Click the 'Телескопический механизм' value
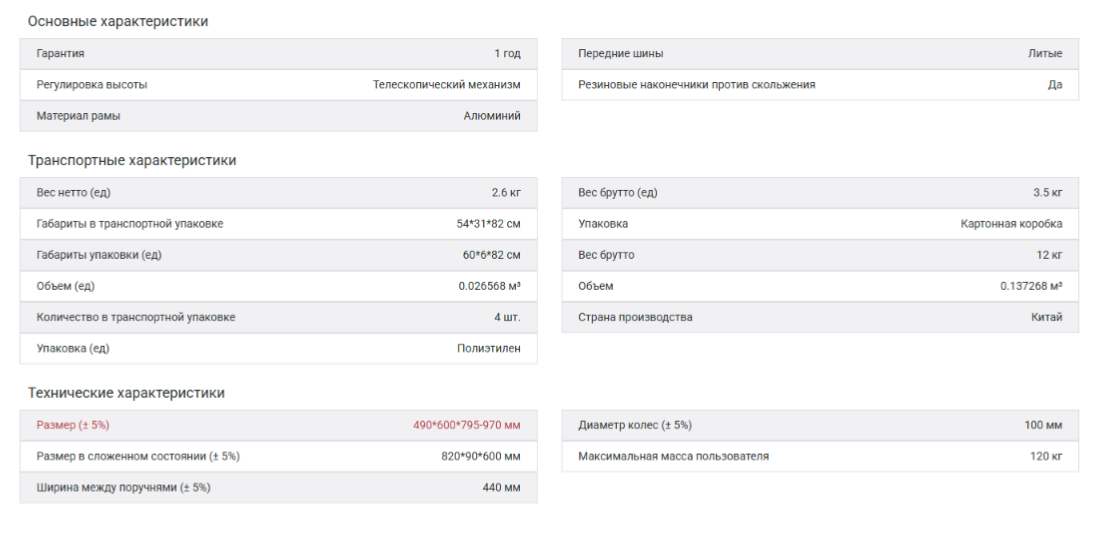The width and height of the screenshot is (1107, 539). tap(446, 85)
